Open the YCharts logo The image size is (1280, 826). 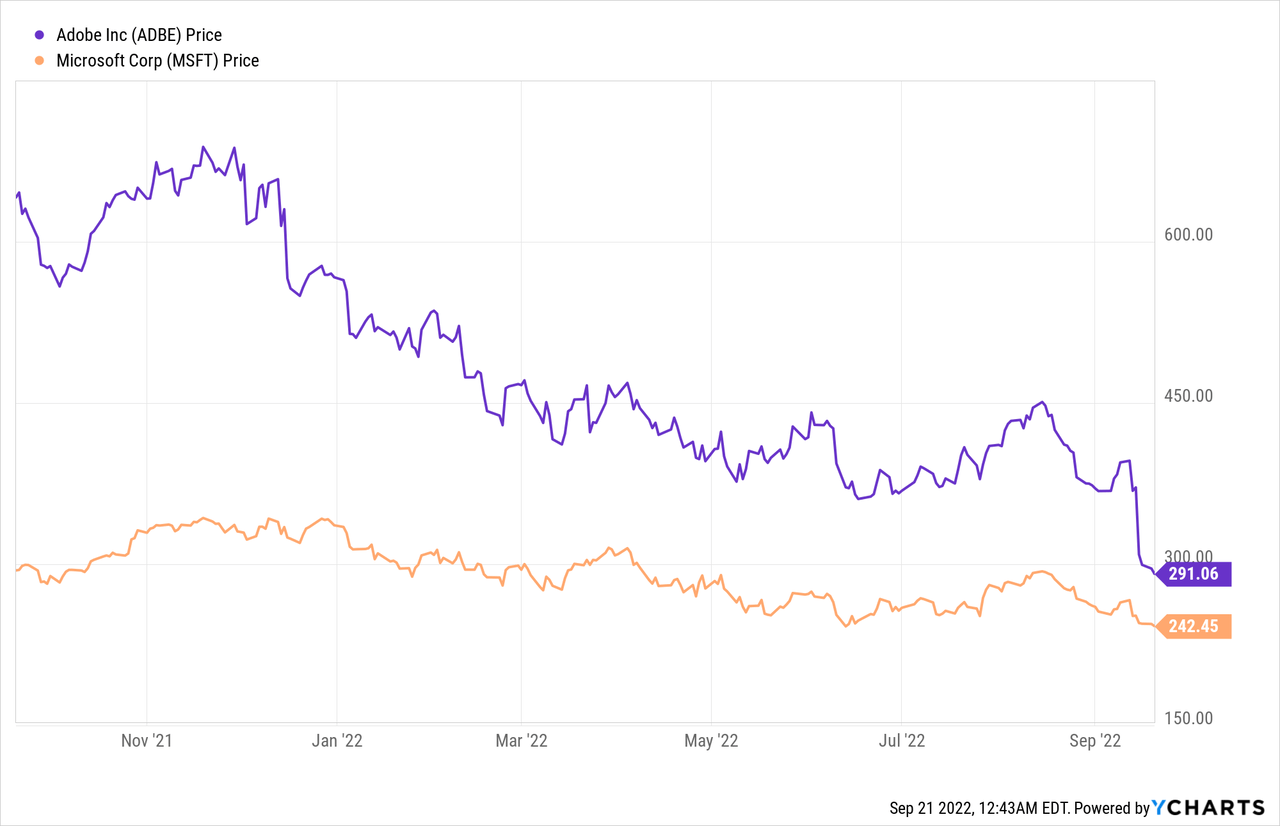click(1208, 807)
